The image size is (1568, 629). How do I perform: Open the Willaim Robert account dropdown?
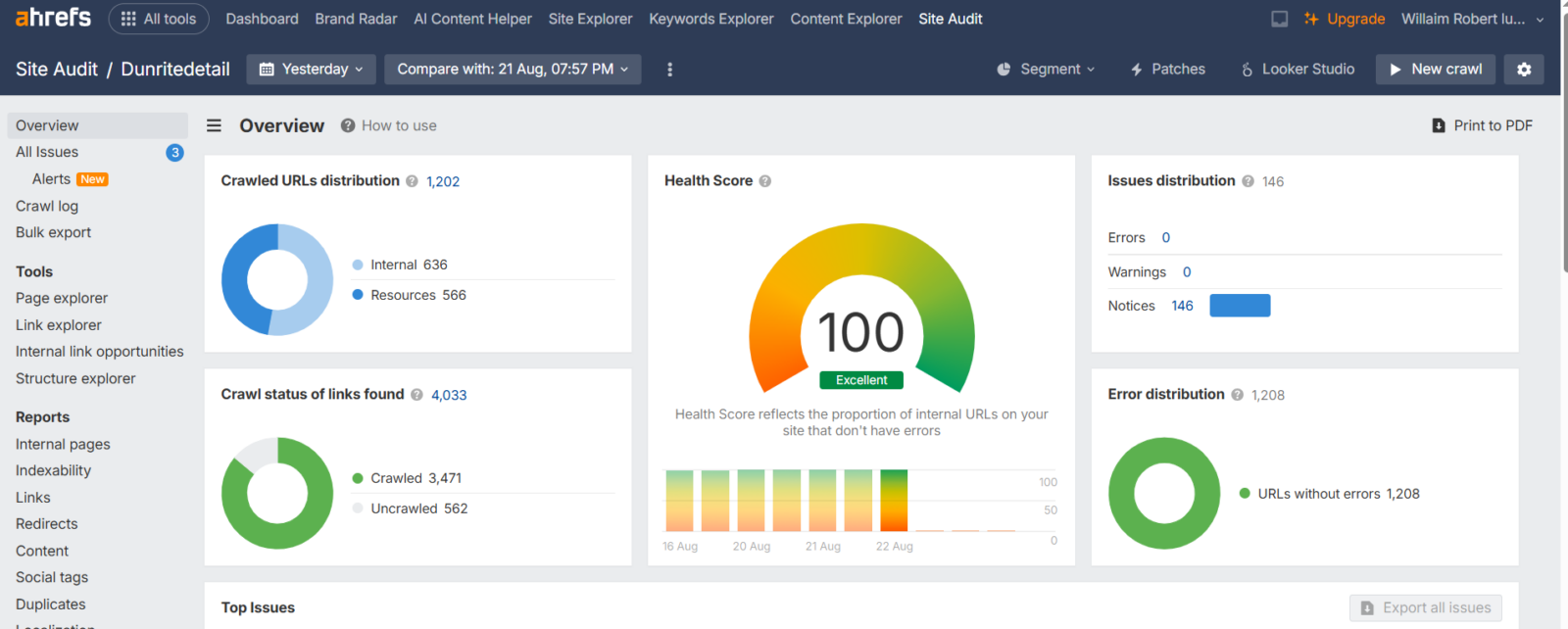tap(1472, 19)
